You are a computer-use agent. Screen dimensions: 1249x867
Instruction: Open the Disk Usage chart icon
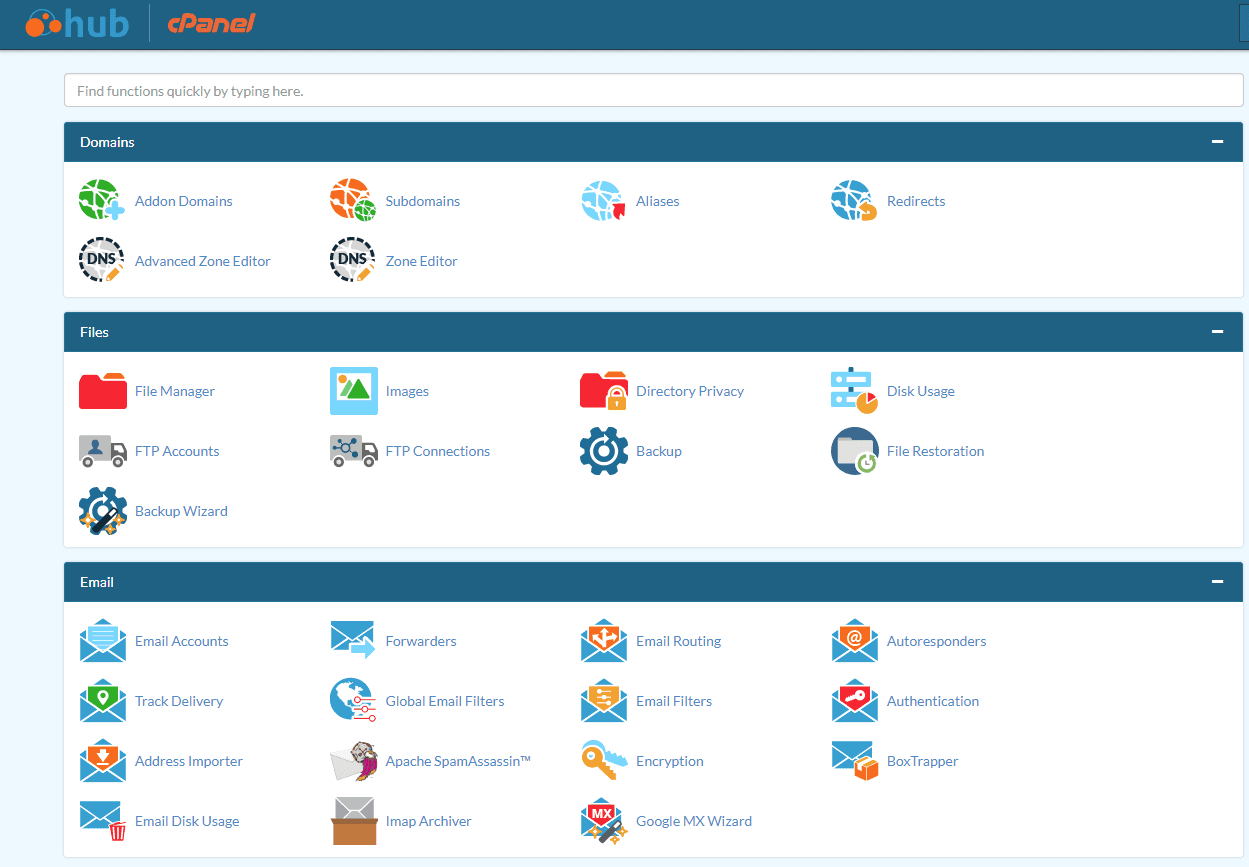(853, 390)
